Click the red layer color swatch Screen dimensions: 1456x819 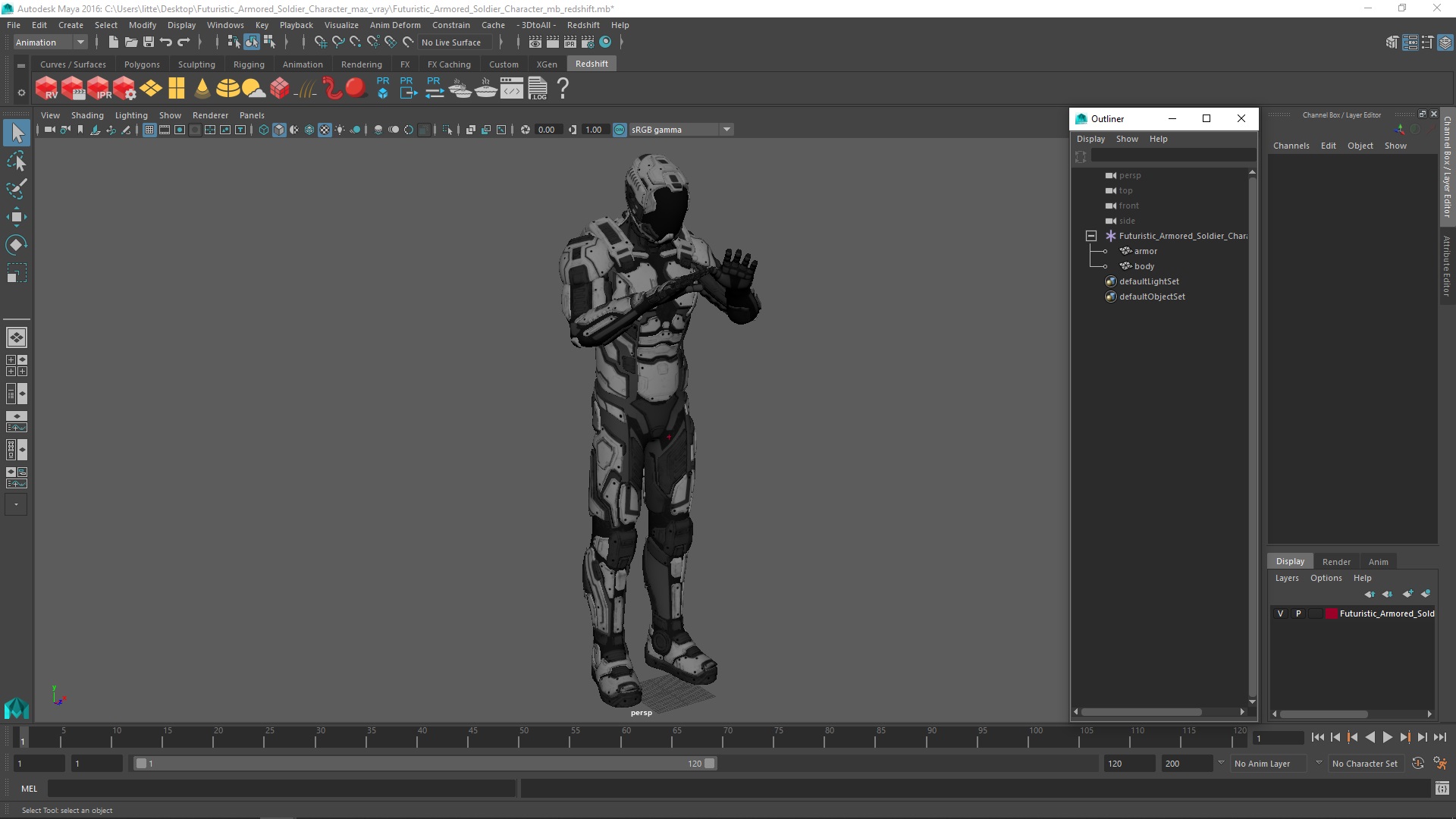[x=1331, y=613]
